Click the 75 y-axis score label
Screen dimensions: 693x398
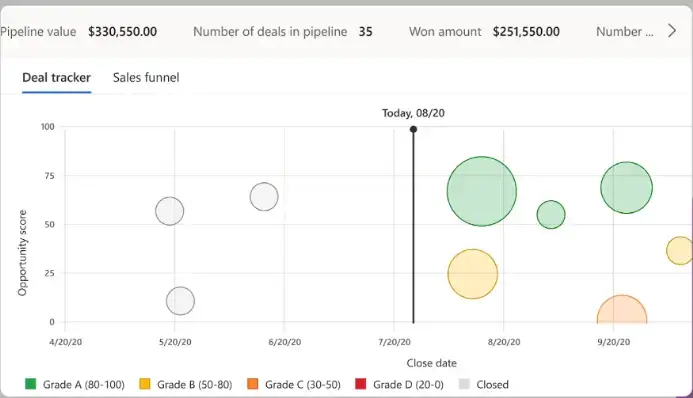pyautogui.click(x=49, y=175)
